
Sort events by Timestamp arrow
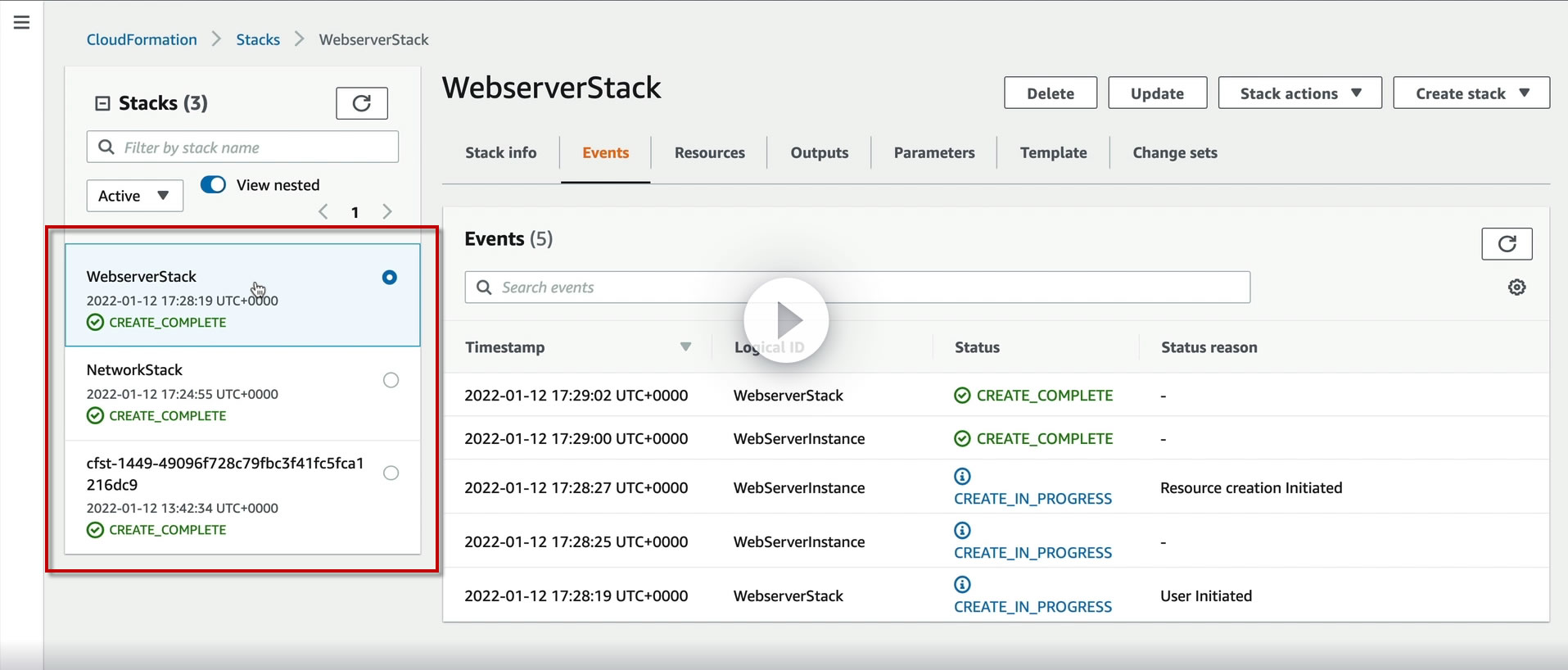(685, 347)
